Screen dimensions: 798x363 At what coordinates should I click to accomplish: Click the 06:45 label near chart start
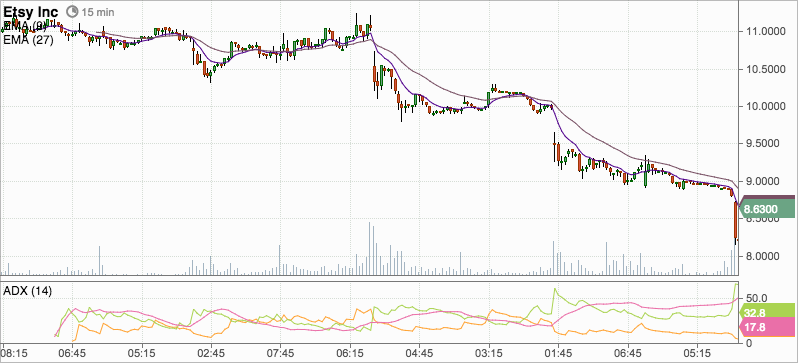pyautogui.click(x=72, y=353)
